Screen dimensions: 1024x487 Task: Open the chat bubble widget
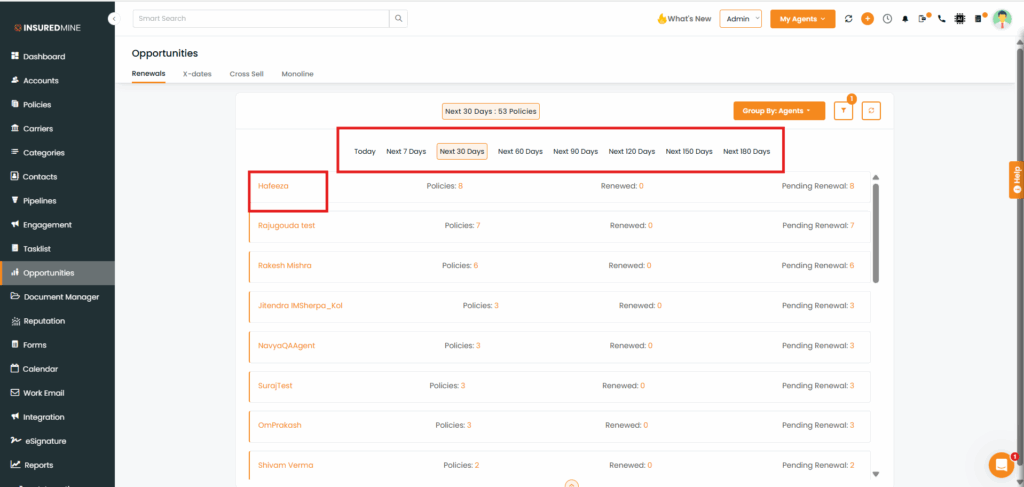click(1000, 465)
